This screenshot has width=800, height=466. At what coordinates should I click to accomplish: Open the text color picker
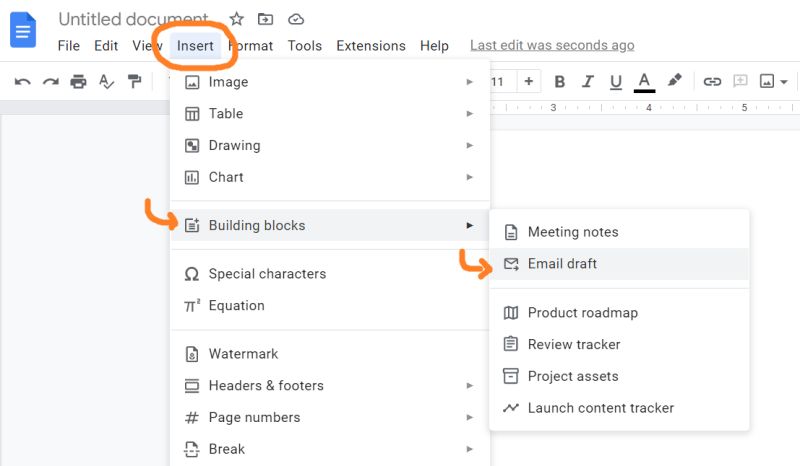tap(644, 82)
